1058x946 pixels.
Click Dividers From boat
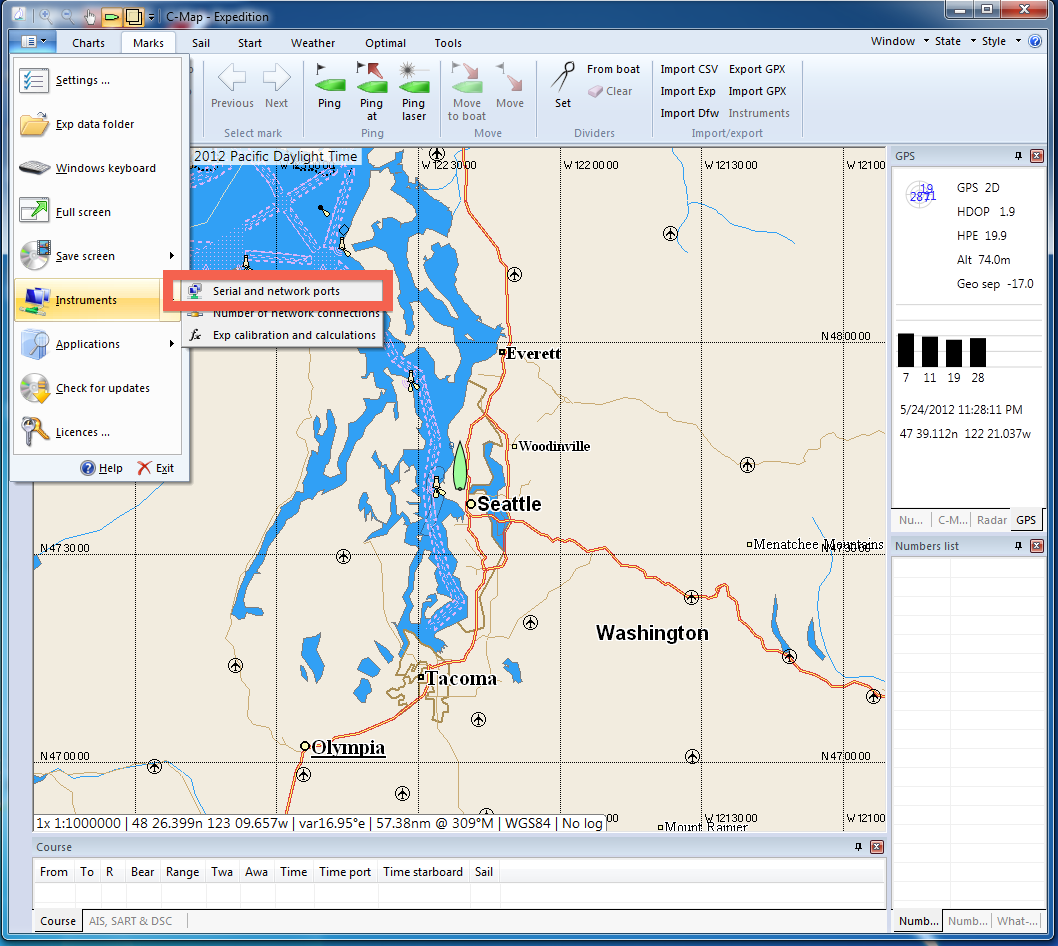click(613, 69)
